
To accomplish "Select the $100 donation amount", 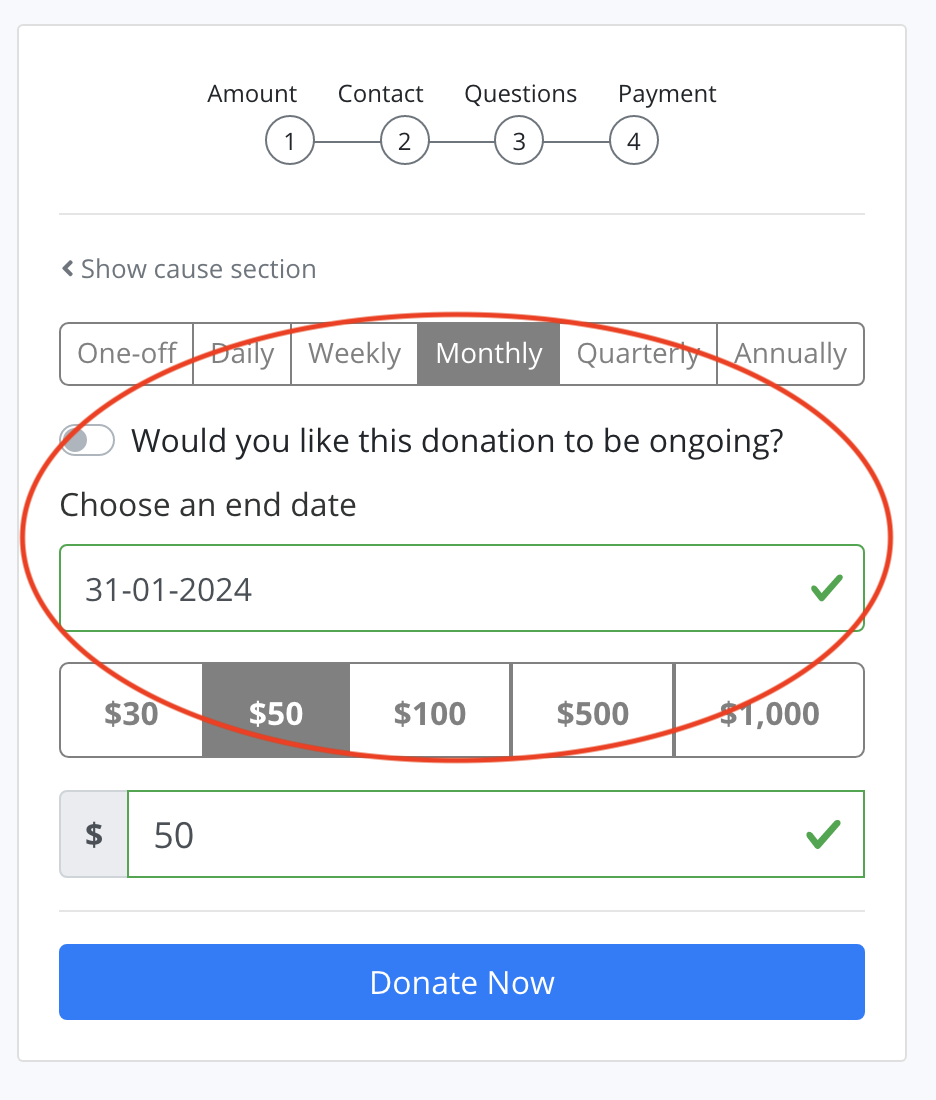I will point(430,710).
